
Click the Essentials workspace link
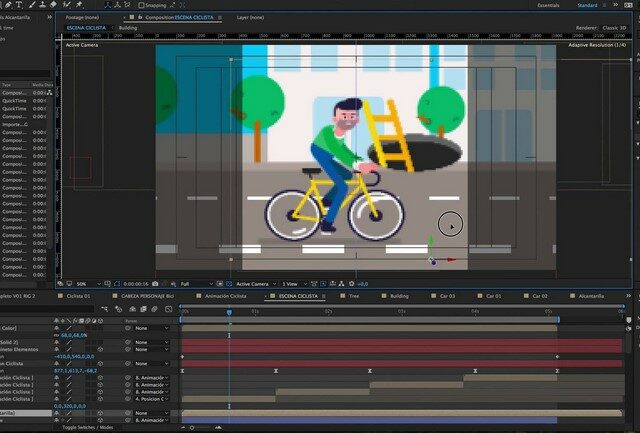tap(548, 5)
